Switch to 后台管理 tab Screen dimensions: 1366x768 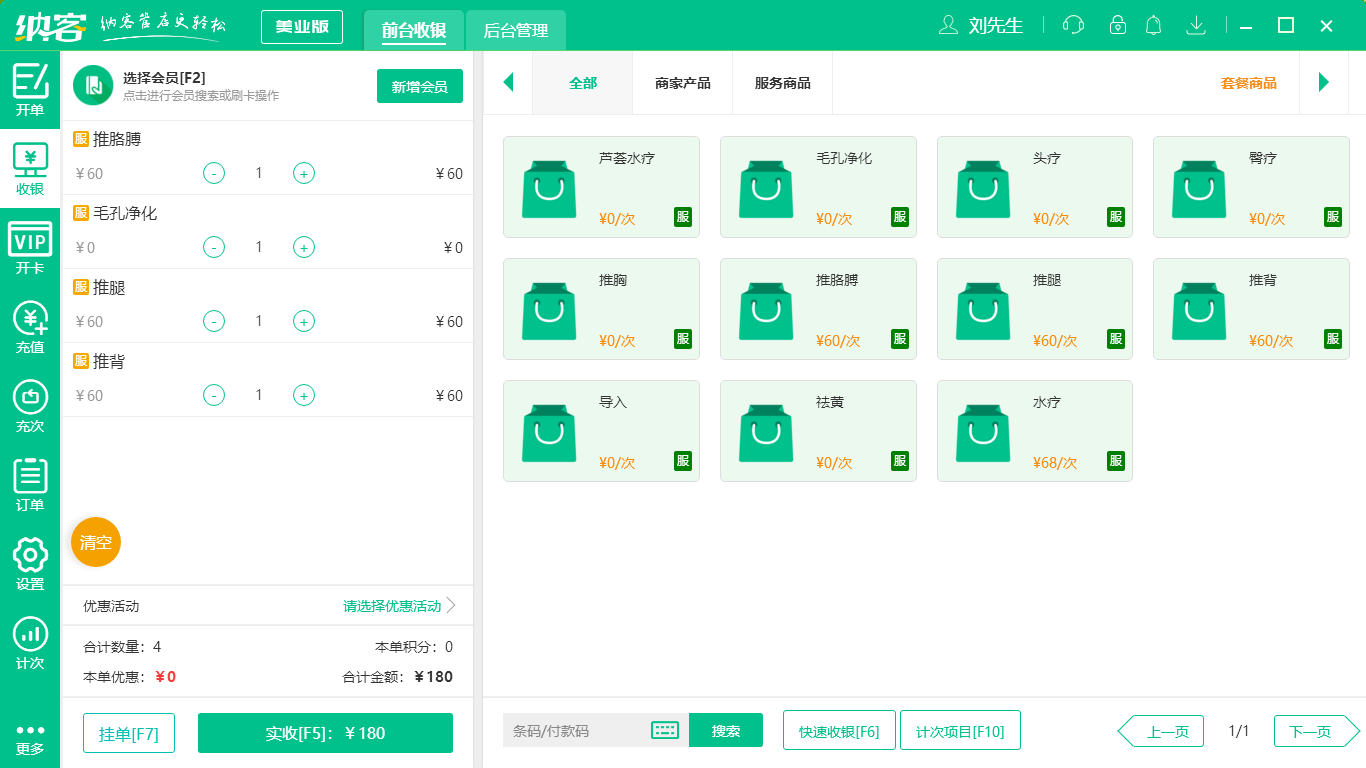516,31
